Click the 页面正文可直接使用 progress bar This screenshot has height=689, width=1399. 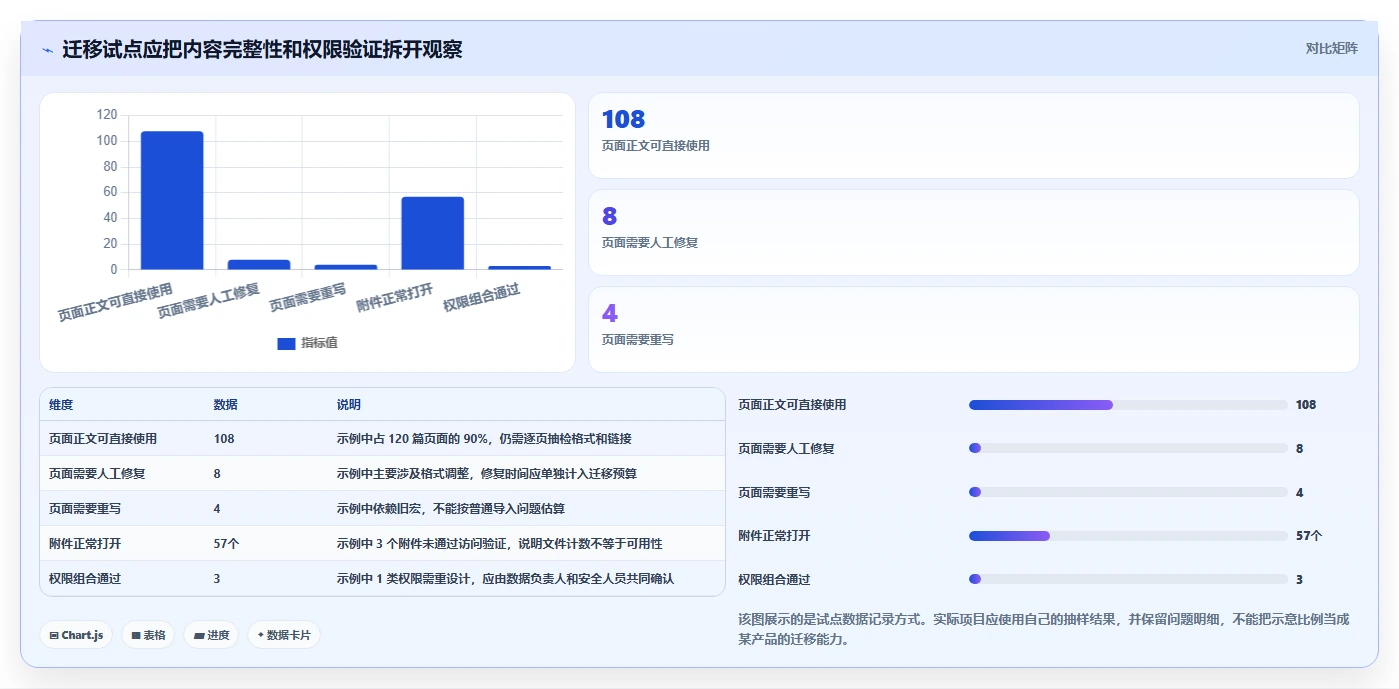(1128, 405)
